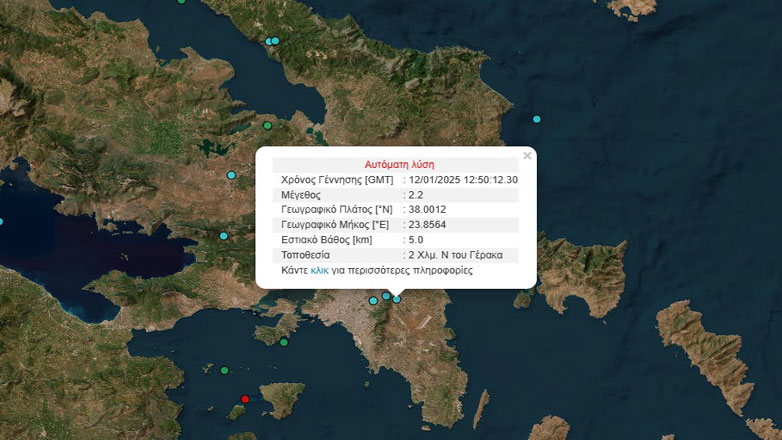Select the green marker above the popup's left corner

point(267,126)
